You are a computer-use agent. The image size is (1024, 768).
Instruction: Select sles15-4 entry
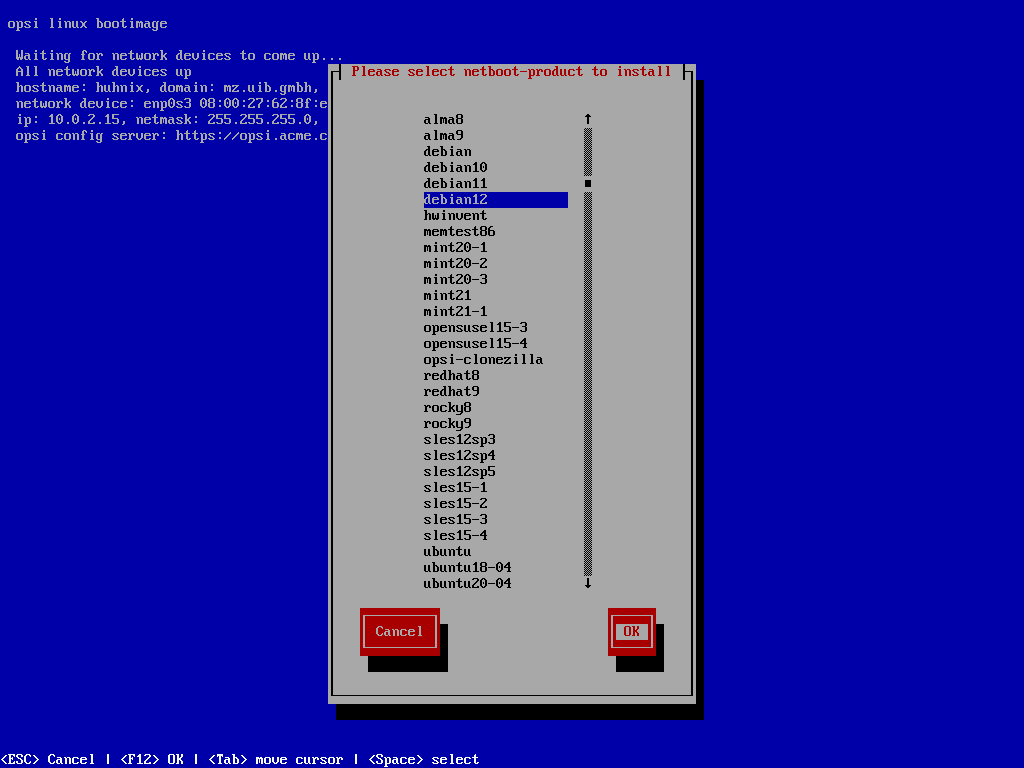496,536
